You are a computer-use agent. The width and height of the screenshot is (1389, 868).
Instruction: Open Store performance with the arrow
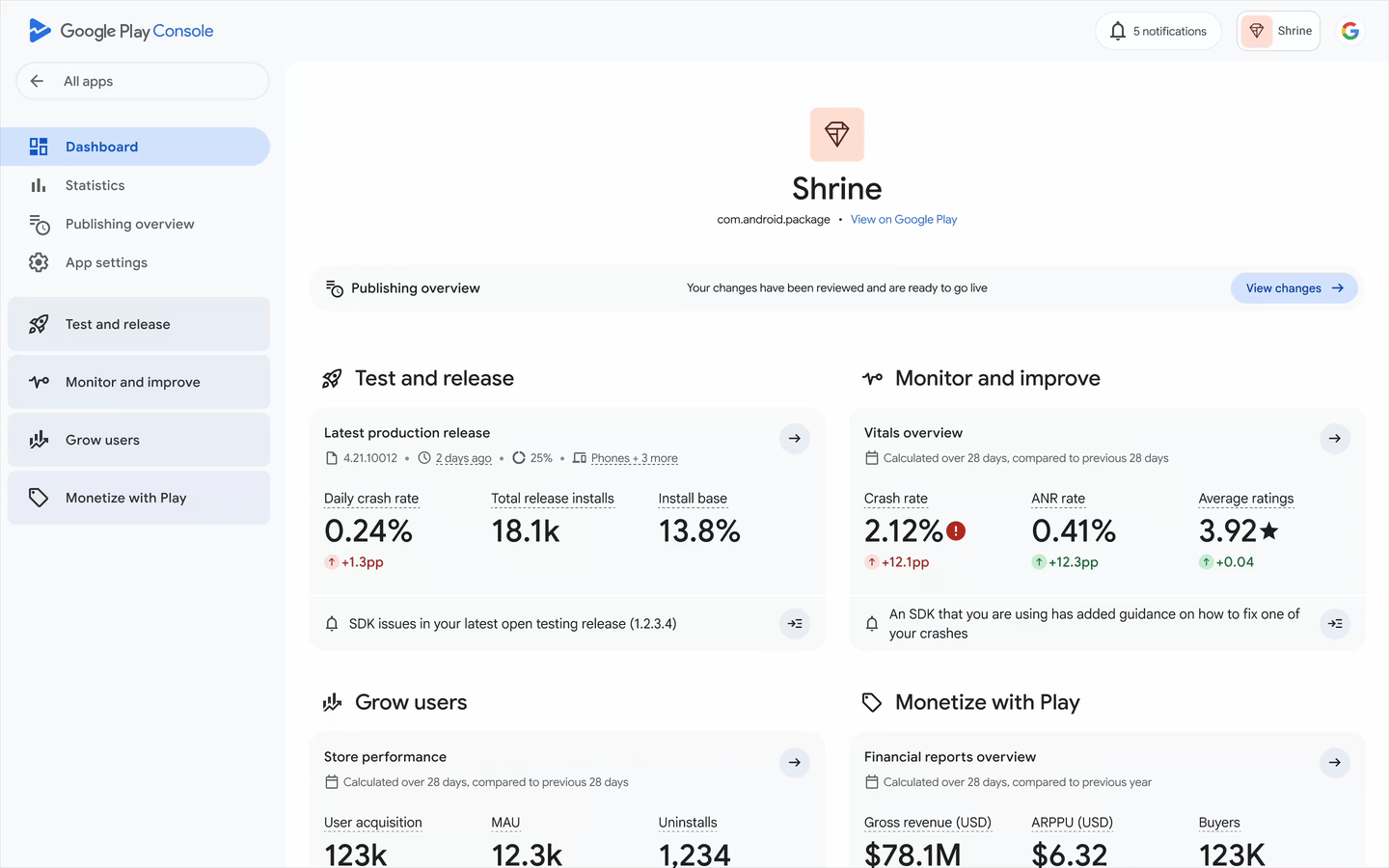[x=794, y=762]
